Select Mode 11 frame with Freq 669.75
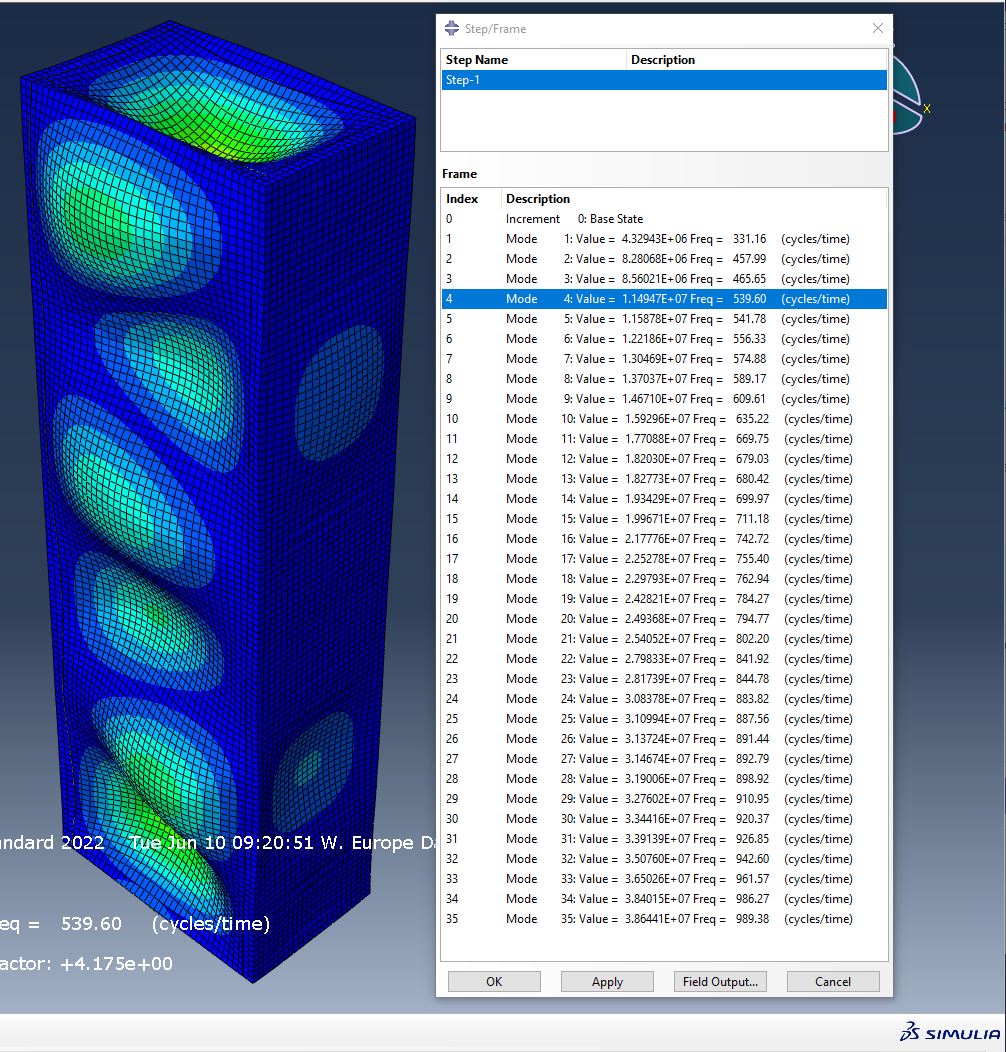Image resolution: width=1006 pixels, height=1052 pixels. click(664, 439)
